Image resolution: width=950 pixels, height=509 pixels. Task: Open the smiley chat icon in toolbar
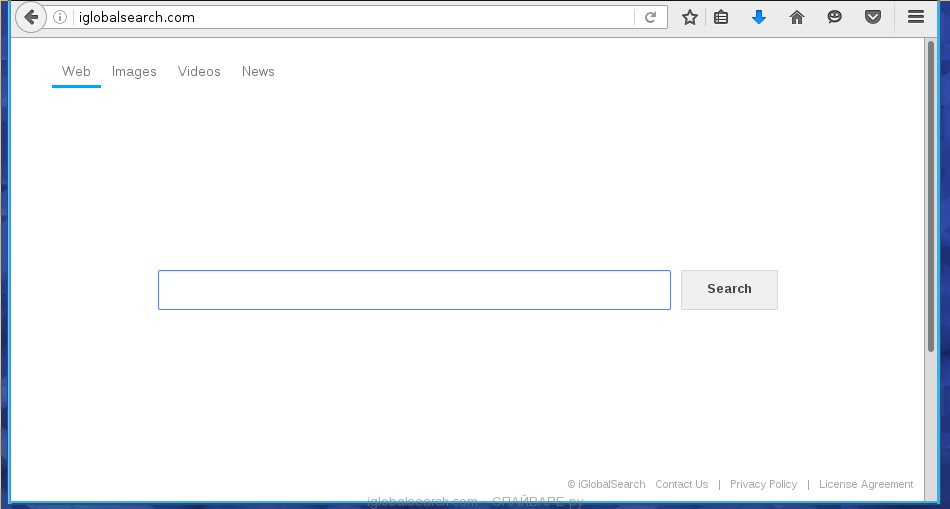[x=835, y=17]
